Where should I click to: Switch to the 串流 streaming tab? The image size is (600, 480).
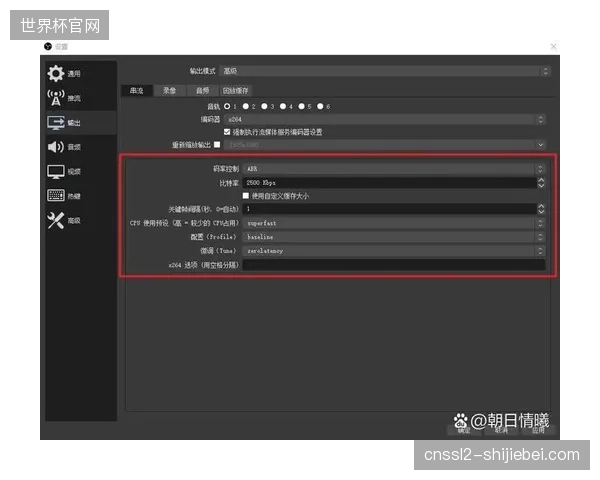(x=137, y=91)
